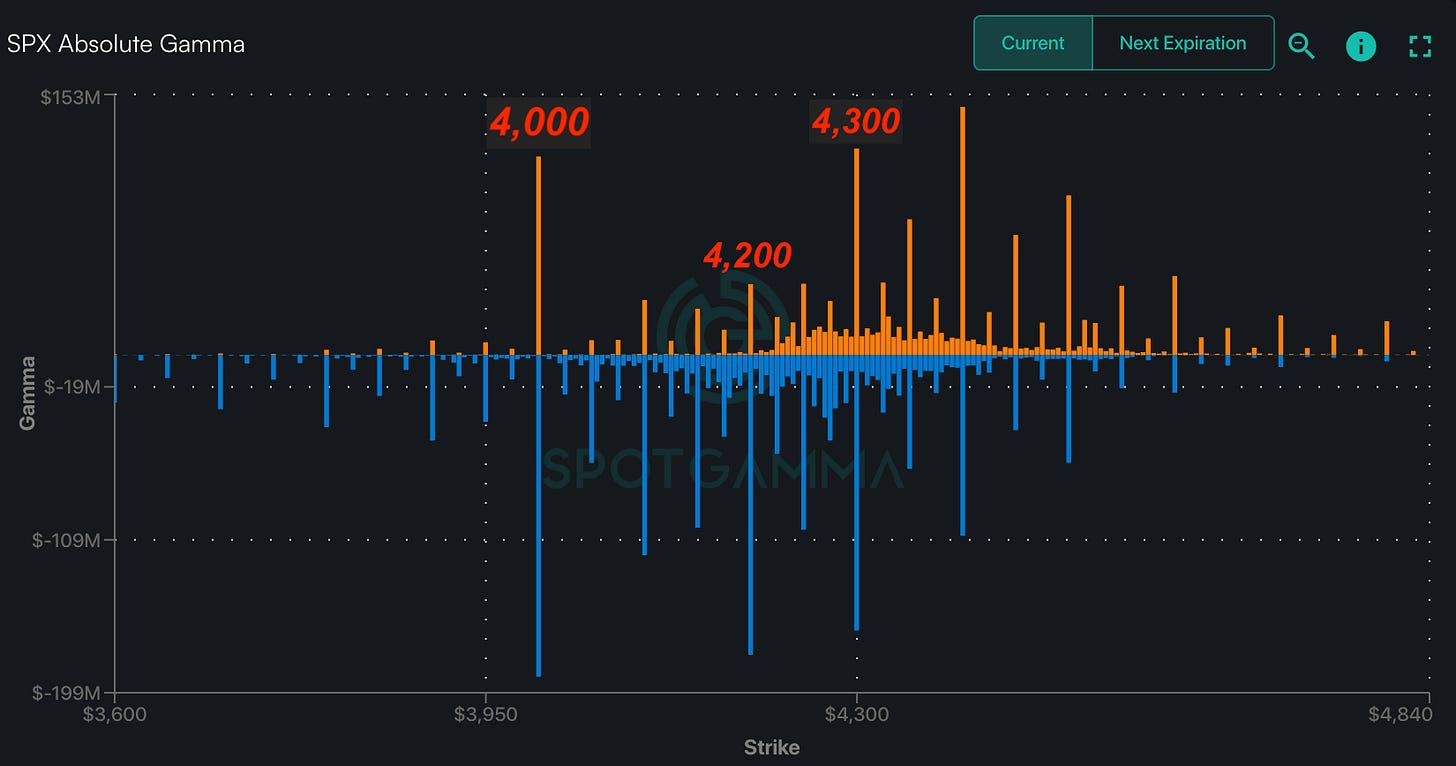Screen dimensions: 1456x766
Task: Click the zoom-out magnifier icon
Action: 1301,45
